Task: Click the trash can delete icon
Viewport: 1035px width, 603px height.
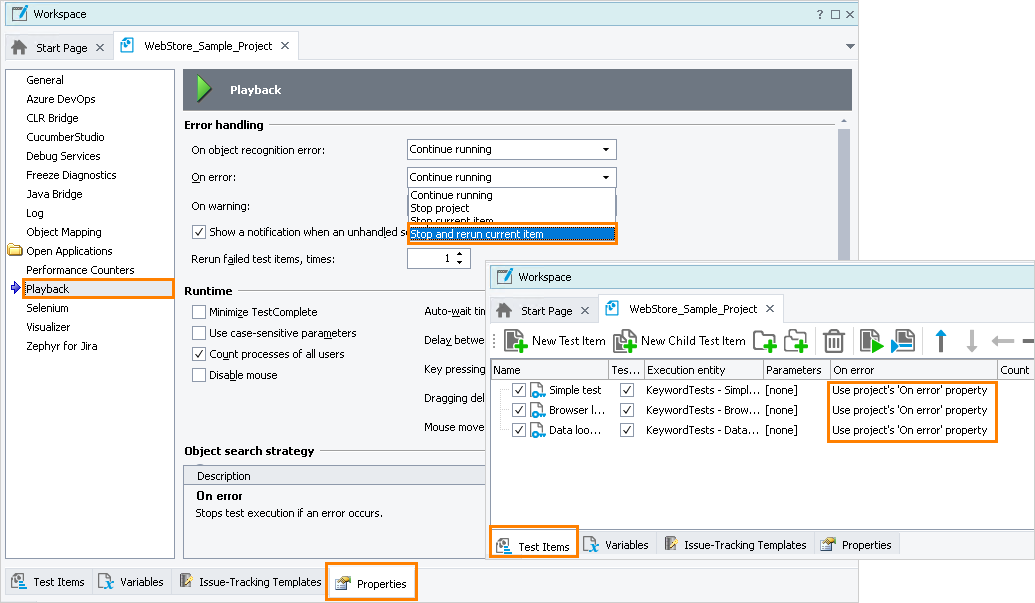Action: [833, 341]
